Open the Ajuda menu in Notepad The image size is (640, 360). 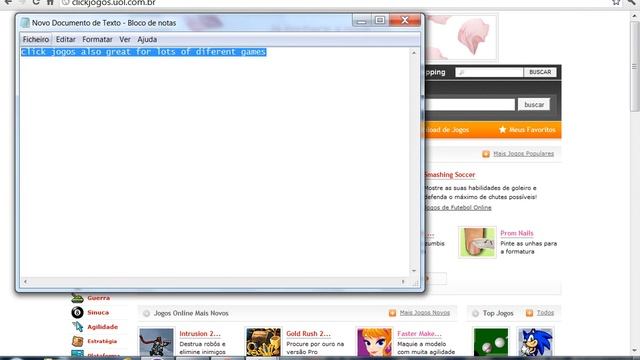[147, 39]
